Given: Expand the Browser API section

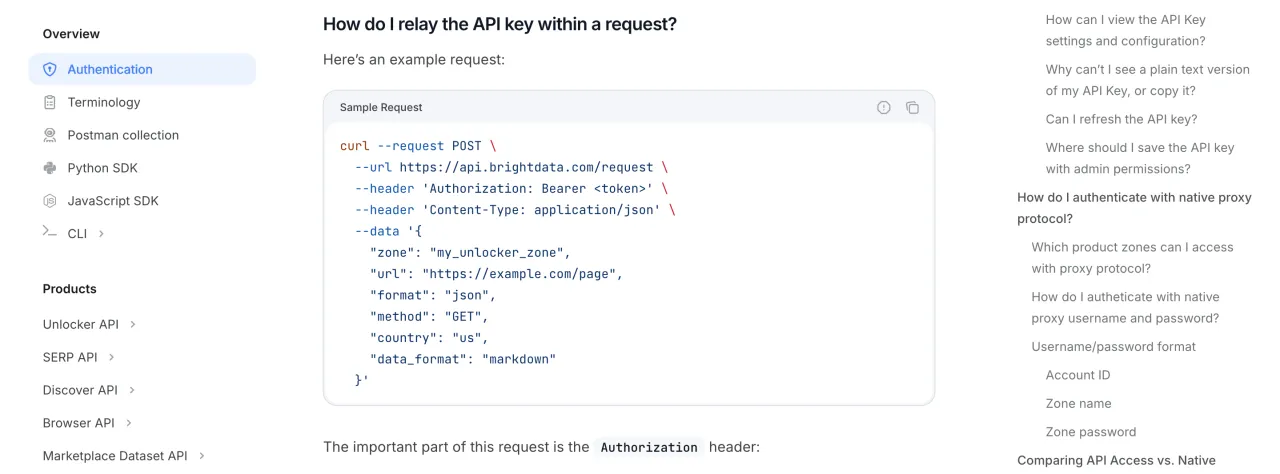Looking at the screenshot, I should [129, 423].
